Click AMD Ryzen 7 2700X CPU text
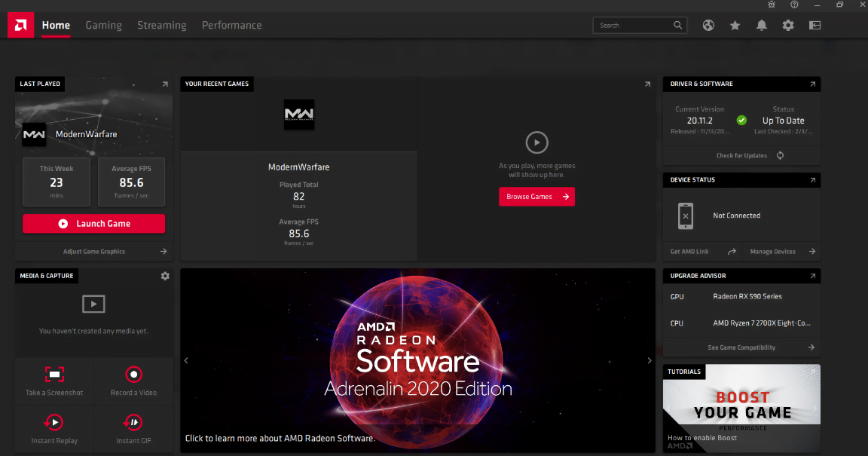The width and height of the screenshot is (868, 456). tap(762, 323)
